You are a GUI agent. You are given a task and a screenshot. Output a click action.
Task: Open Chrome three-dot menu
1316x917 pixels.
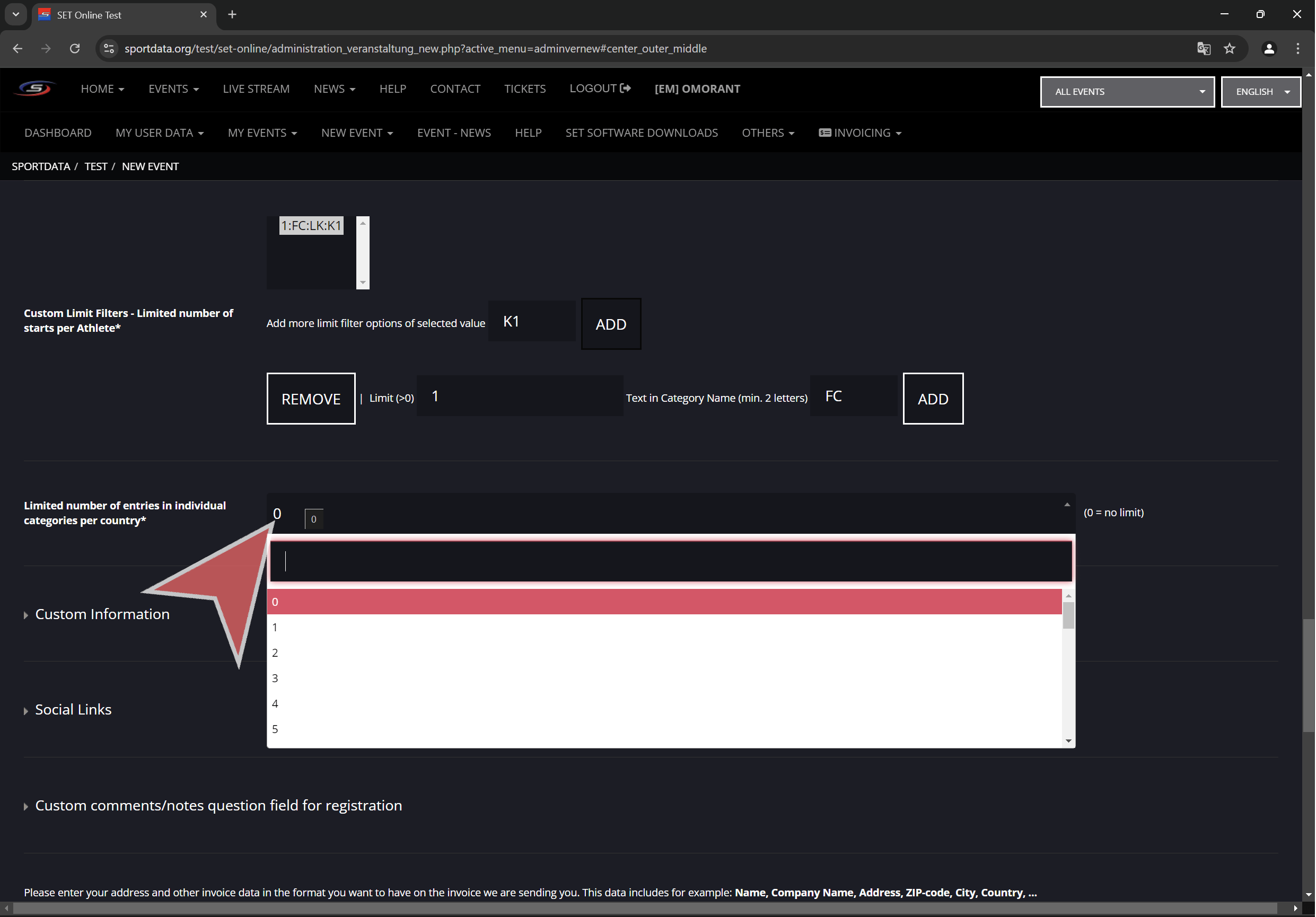[x=1297, y=49]
